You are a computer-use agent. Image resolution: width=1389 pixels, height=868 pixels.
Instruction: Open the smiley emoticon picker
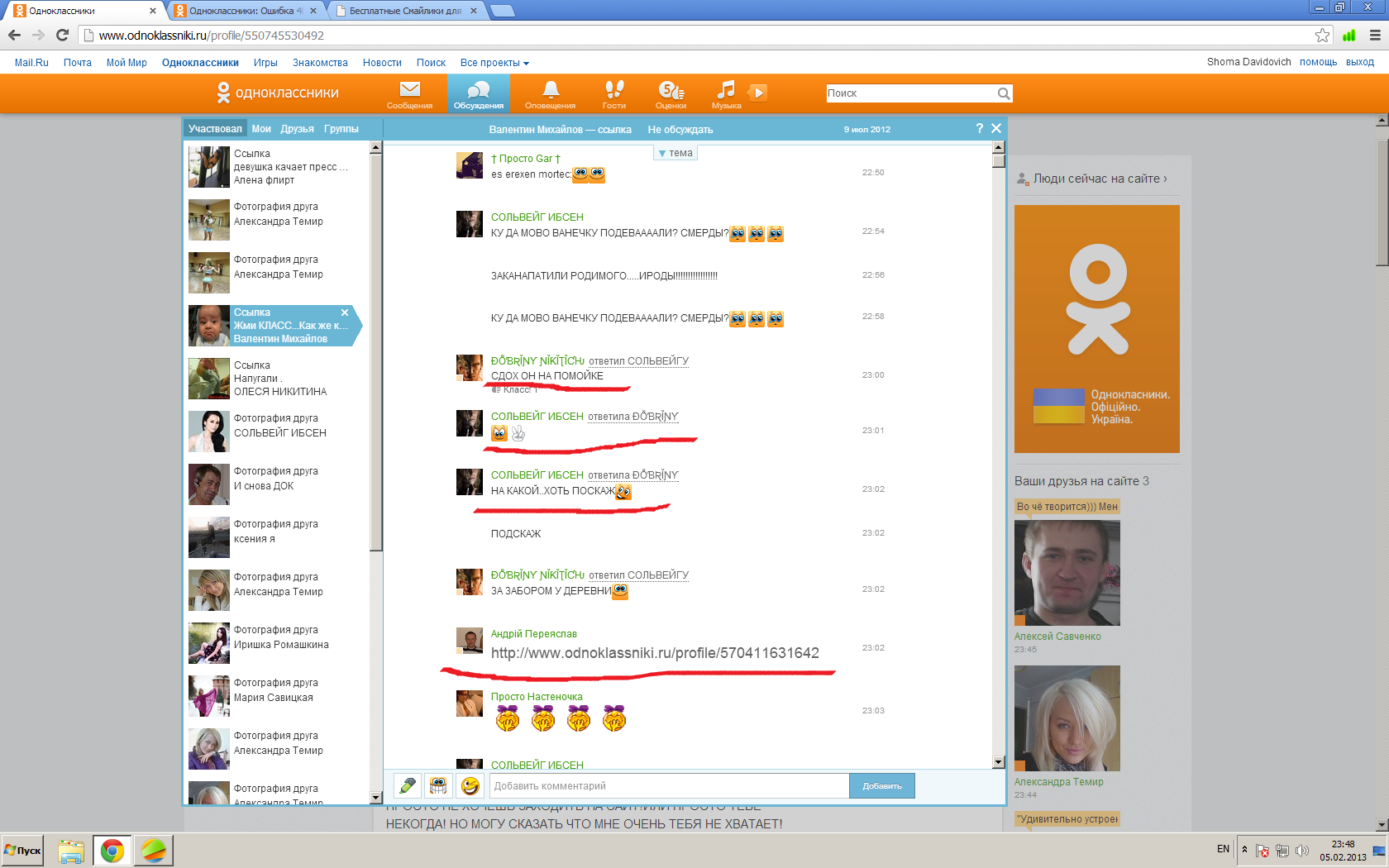(x=470, y=785)
